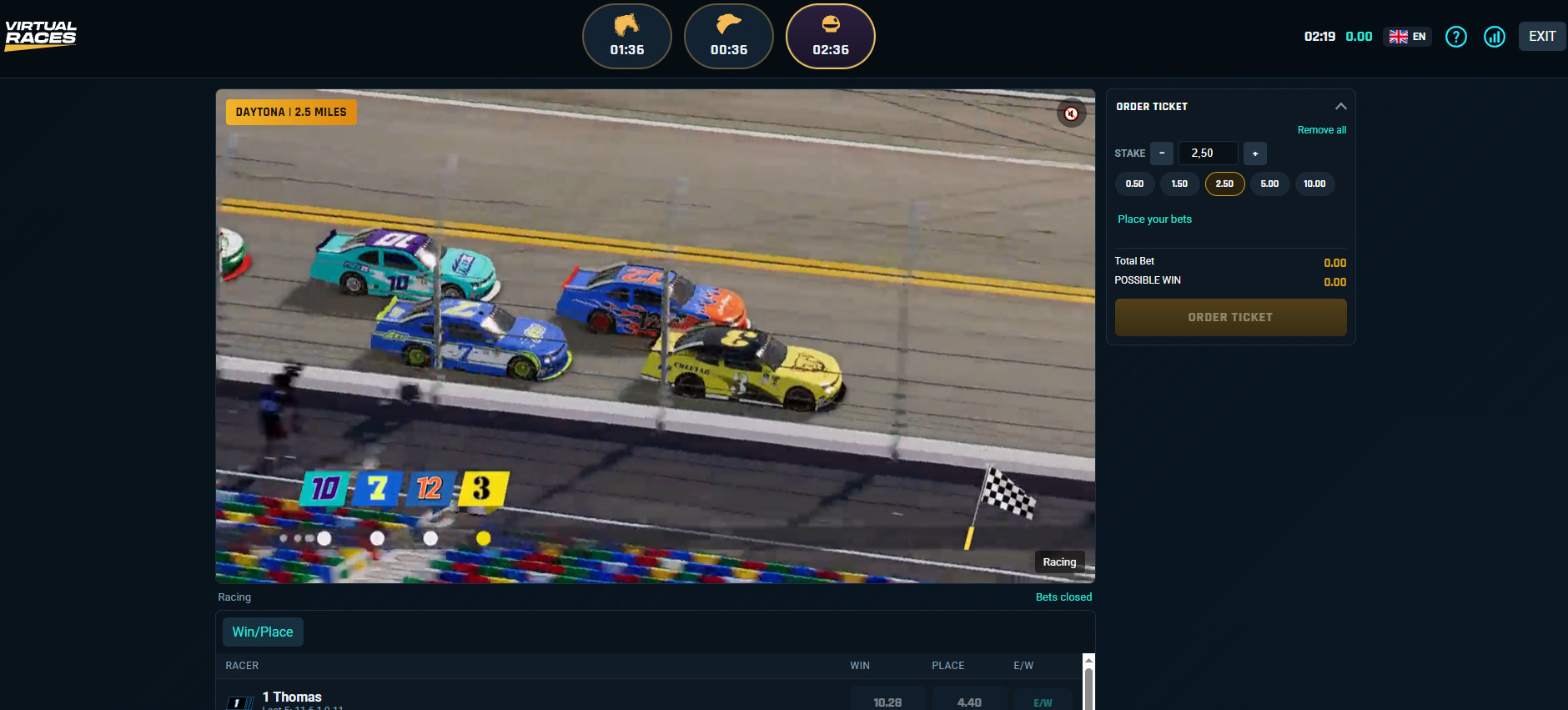Click the Place your bets message
Screen dimensions: 1568x710
tap(1155, 219)
